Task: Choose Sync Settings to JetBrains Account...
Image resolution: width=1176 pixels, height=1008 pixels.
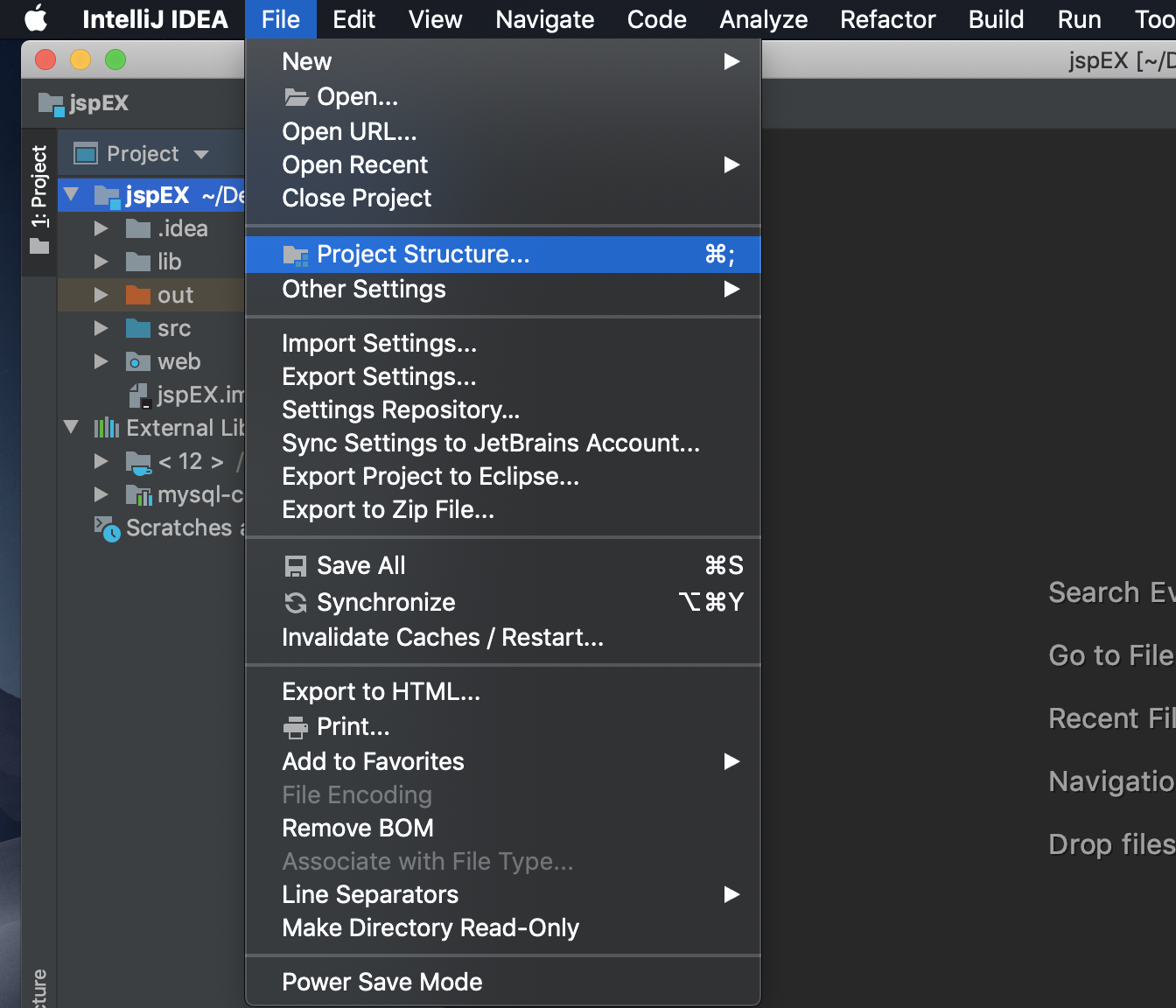Action: [503, 443]
